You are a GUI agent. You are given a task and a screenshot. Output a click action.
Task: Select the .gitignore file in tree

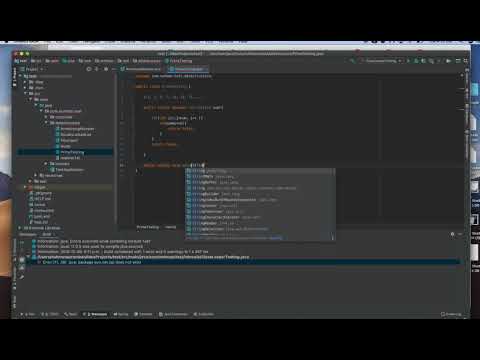pyautogui.click(x=41, y=193)
